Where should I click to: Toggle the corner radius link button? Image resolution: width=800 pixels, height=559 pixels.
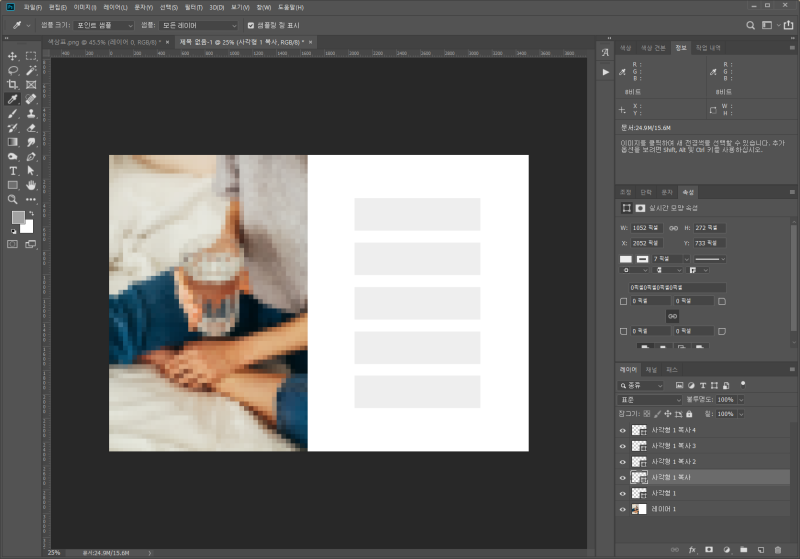coord(672,316)
